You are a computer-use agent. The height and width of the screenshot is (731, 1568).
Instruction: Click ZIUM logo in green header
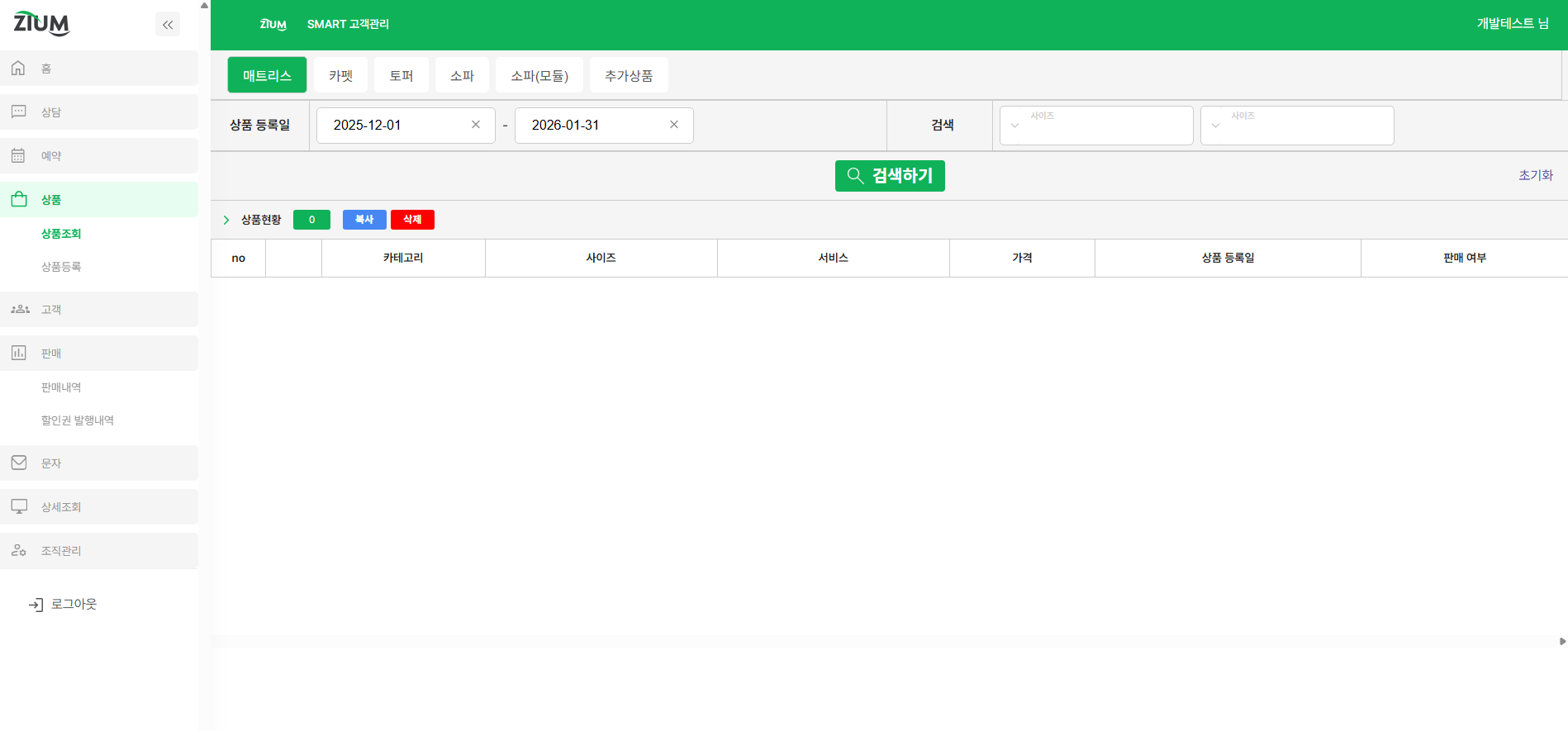coord(273,25)
